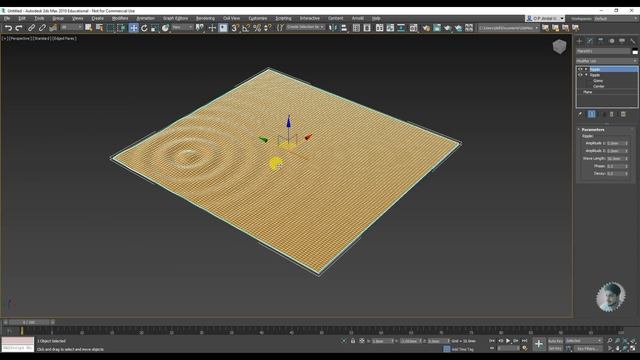Activate the Select and Move tool
Screen dimensions: 640x360
coord(133,28)
